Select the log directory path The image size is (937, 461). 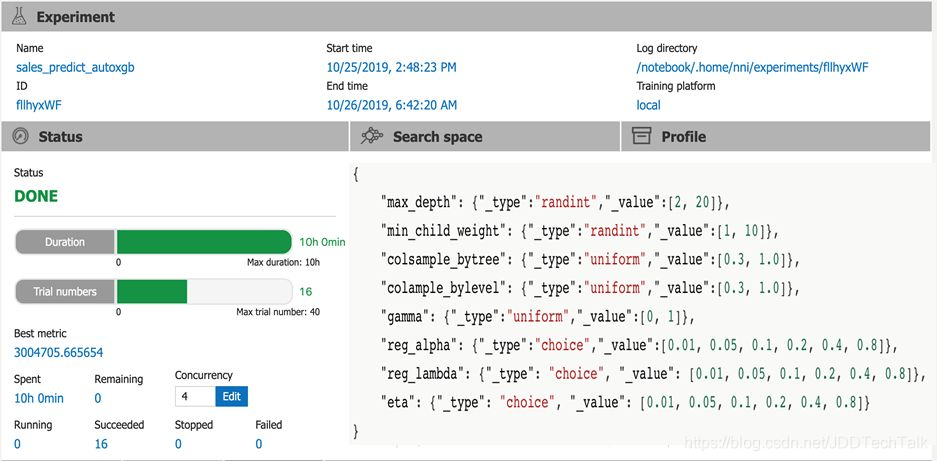tap(752, 68)
